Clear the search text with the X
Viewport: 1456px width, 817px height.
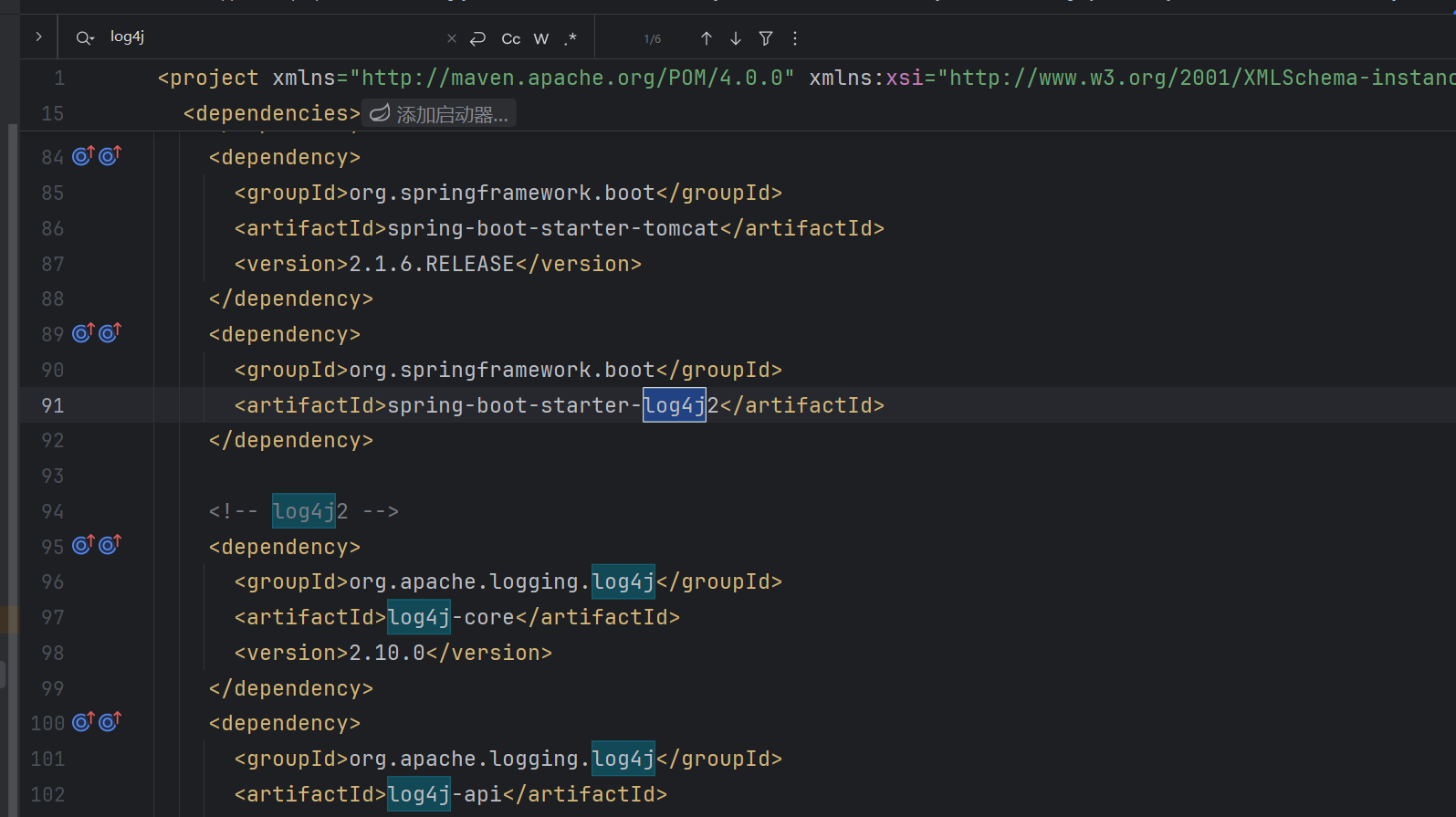pos(451,38)
